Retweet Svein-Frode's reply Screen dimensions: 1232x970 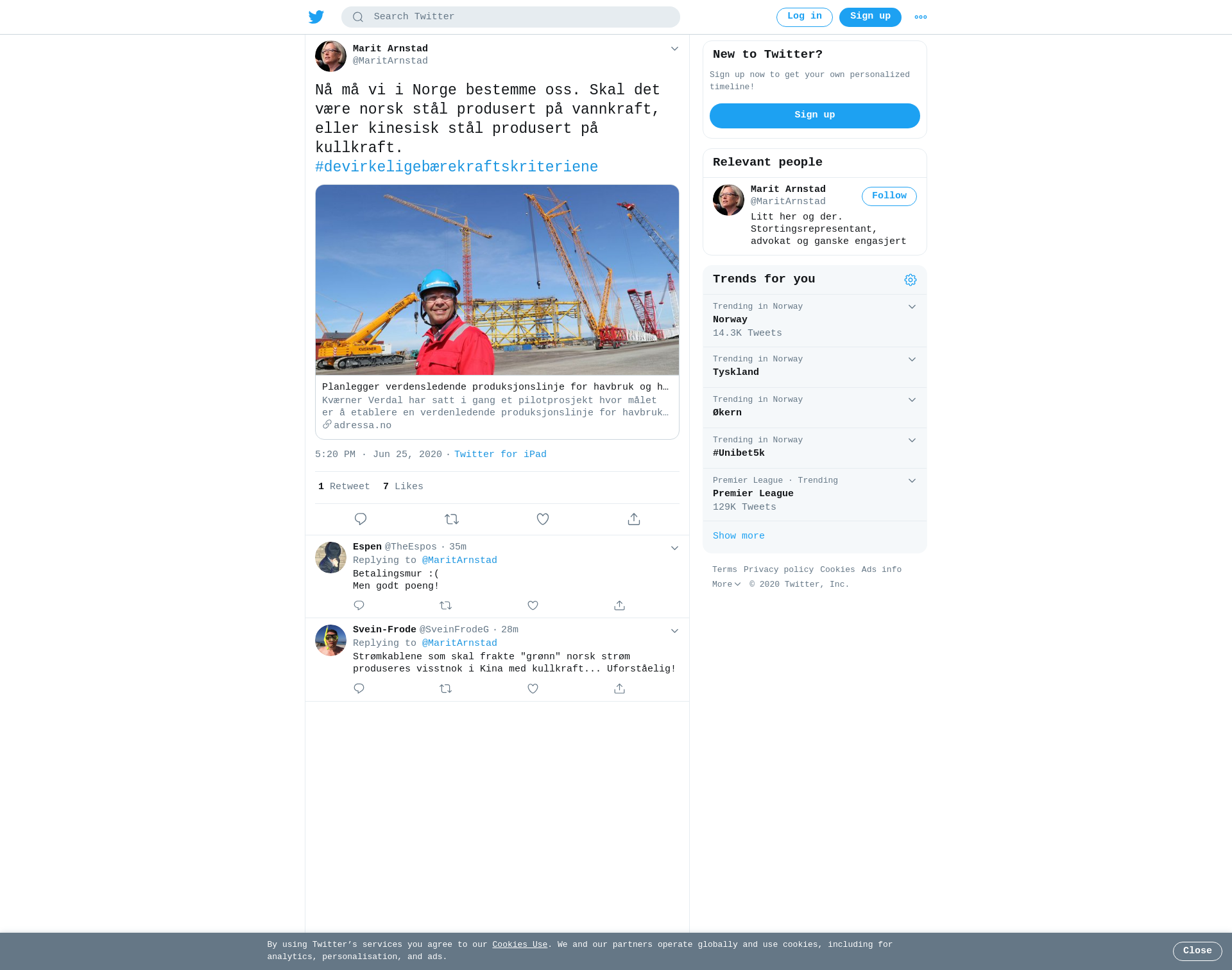click(x=446, y=688)
